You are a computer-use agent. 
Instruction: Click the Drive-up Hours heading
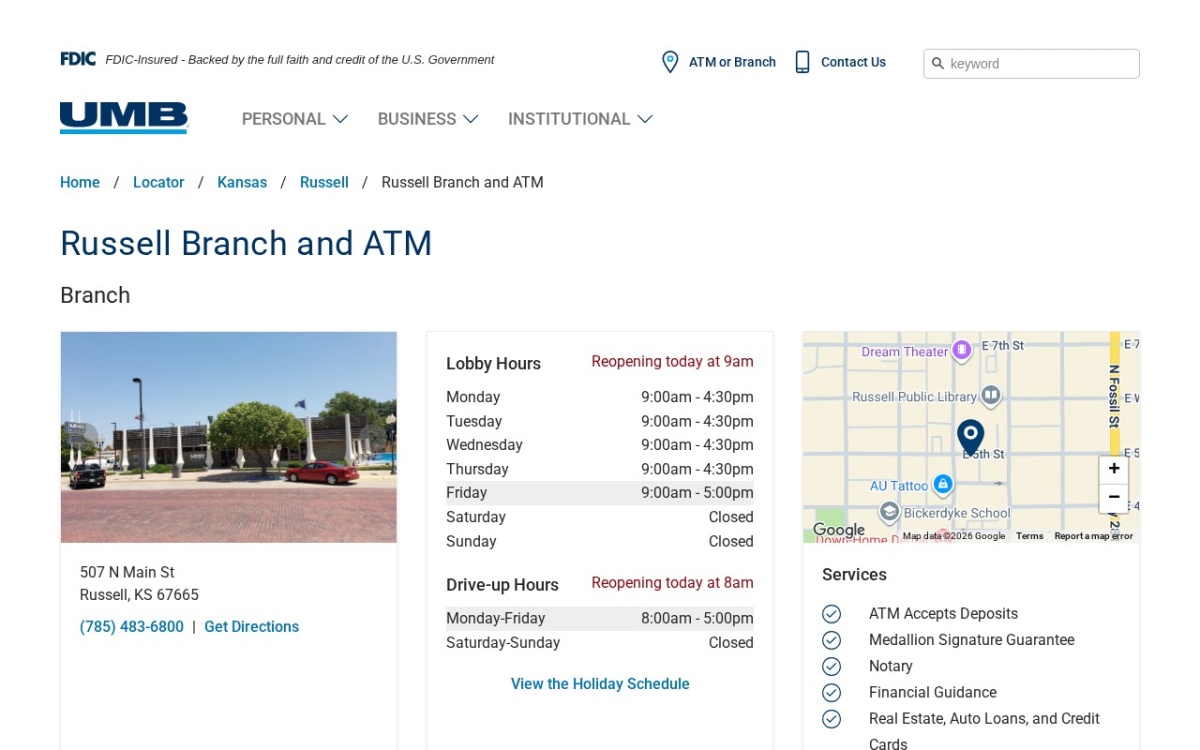pyautogui.click(x=502, y=585)
